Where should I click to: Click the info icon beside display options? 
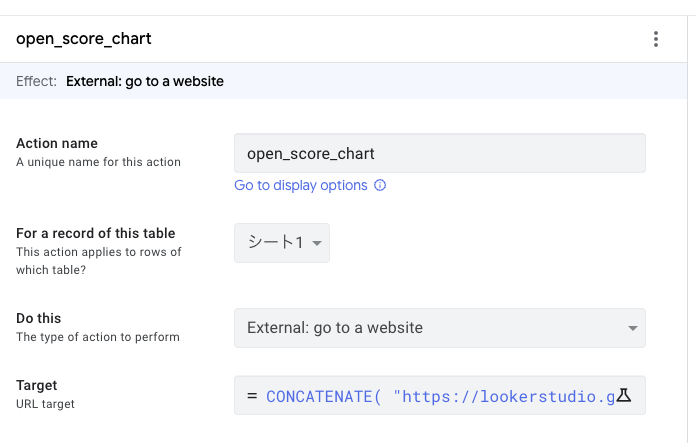pyautogui.click(x=380, y=185)
